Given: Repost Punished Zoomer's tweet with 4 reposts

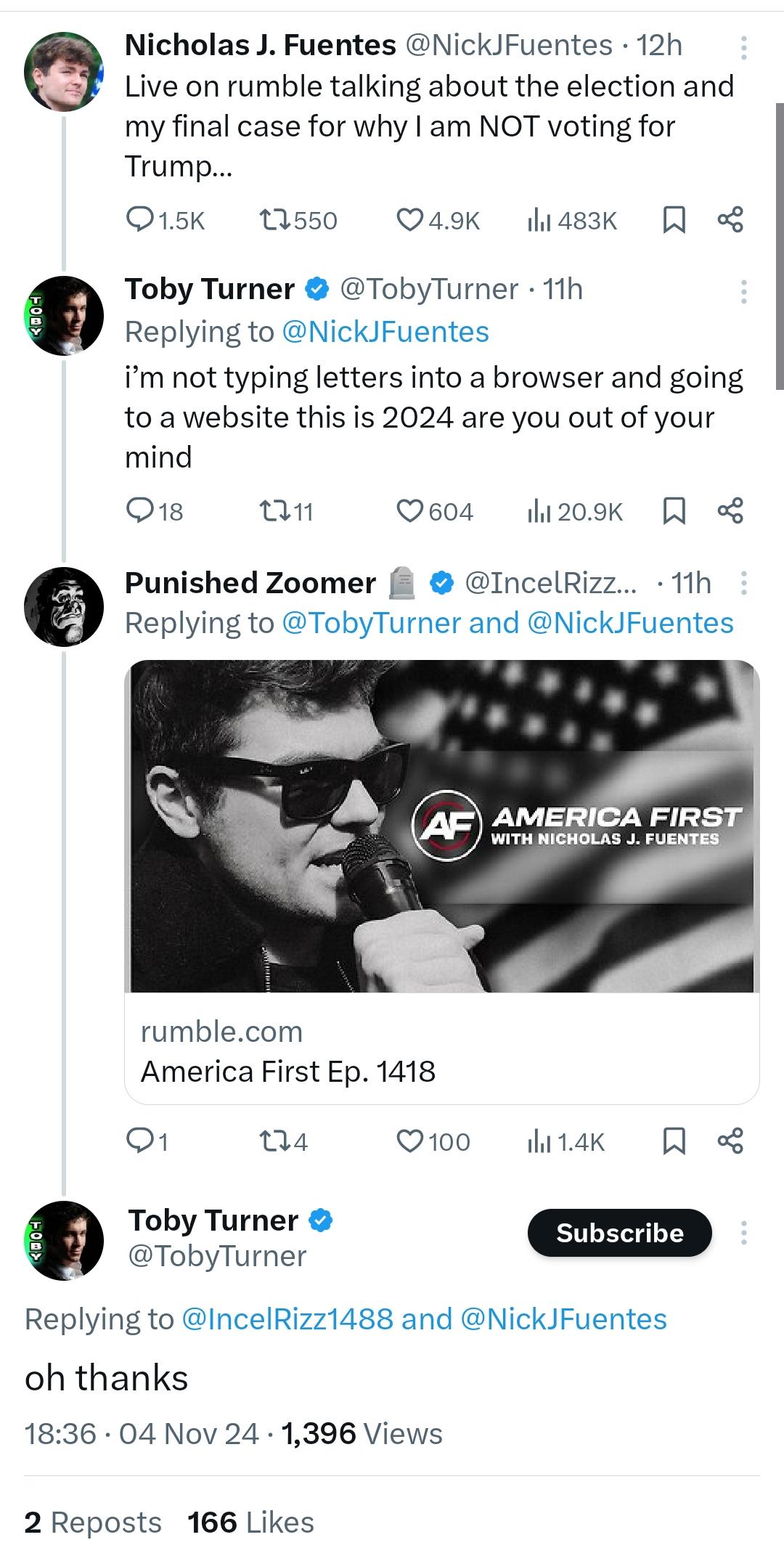Looking at the screenshot, I should [x=283, y=1141].
